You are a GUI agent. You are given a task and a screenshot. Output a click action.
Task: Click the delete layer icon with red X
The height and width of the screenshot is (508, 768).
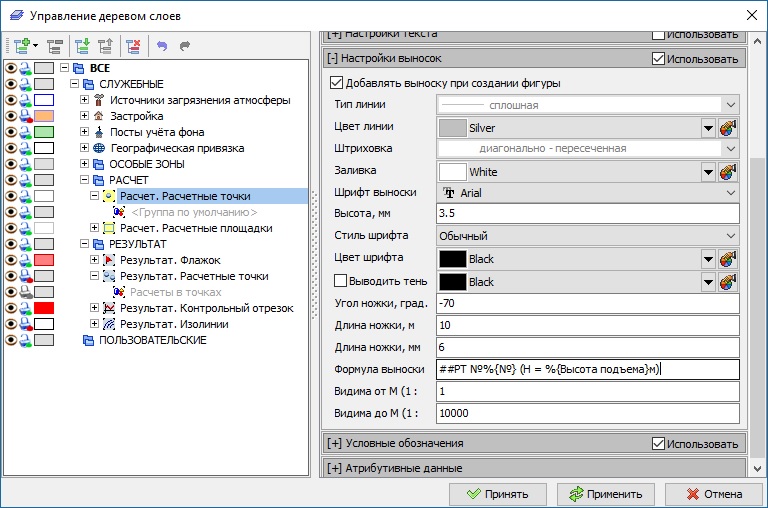[132, 45]
